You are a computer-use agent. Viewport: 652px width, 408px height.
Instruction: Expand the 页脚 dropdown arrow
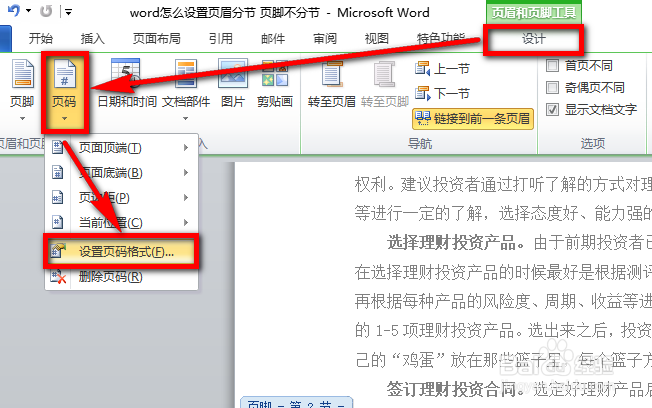coord(22,119)
